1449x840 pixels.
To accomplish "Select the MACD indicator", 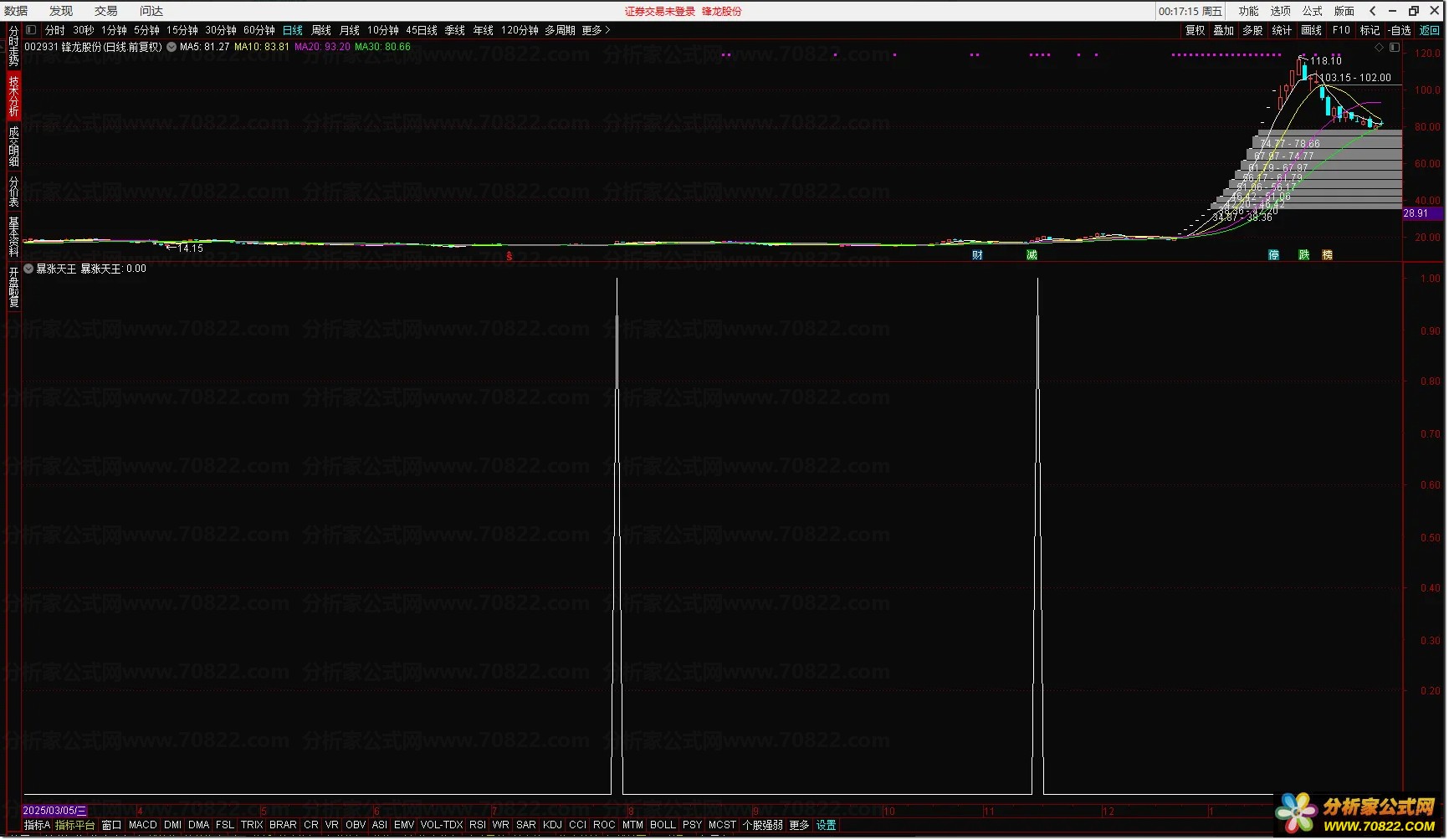I will pos(143,825).
